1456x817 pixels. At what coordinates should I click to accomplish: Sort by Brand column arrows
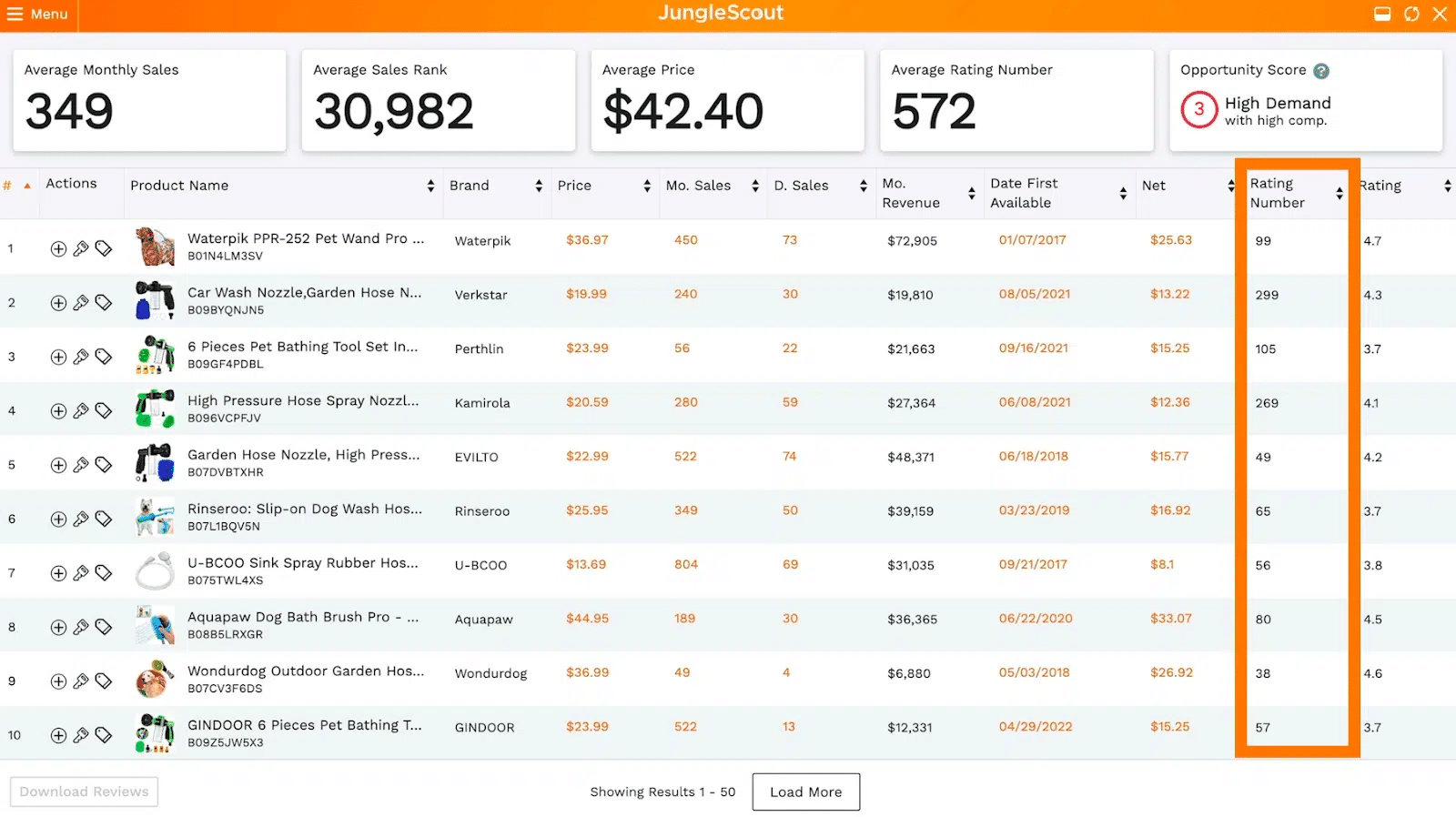coord(539,186)
